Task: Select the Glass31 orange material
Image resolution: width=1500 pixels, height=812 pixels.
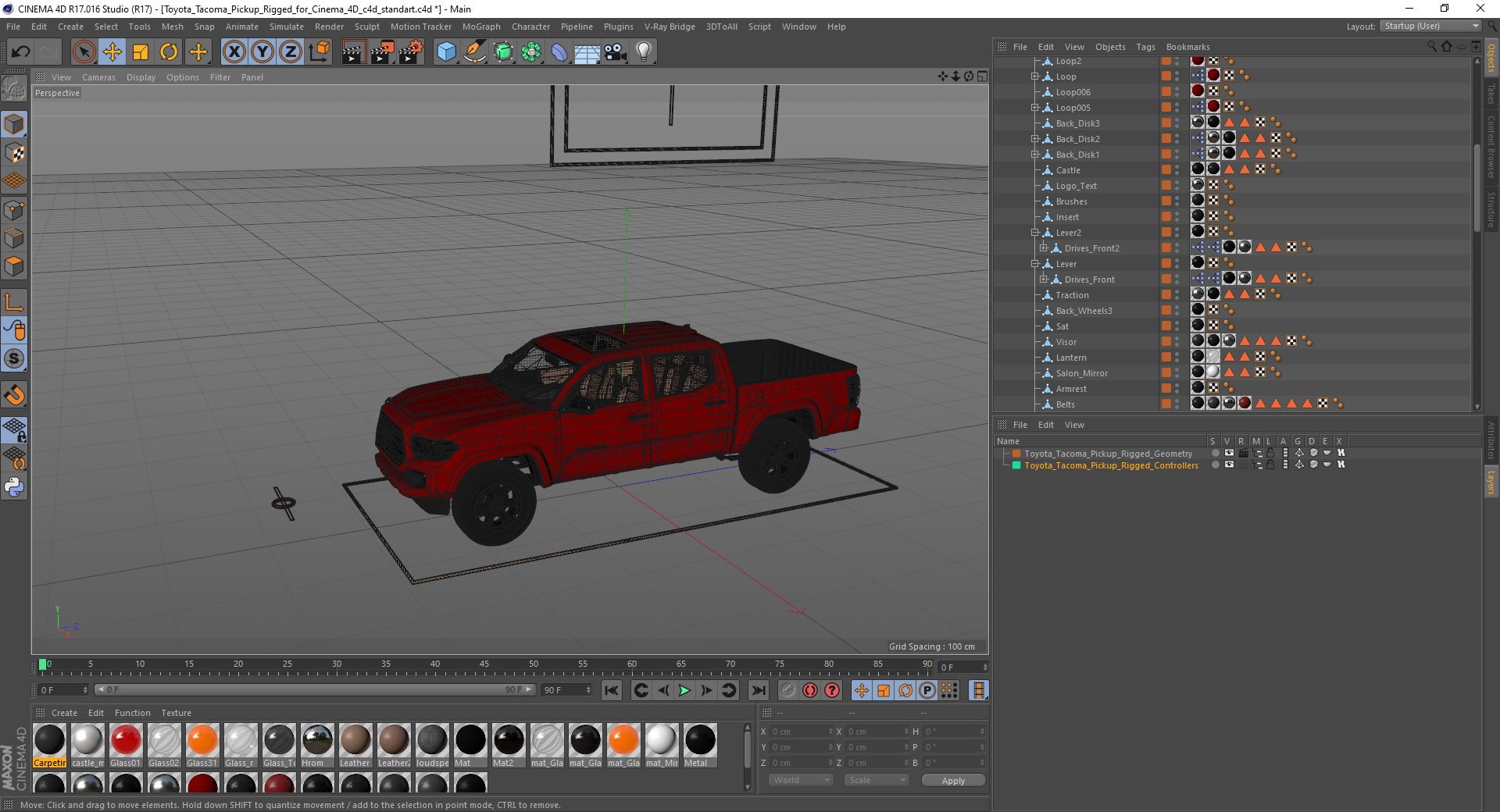Action: [202, 745]
